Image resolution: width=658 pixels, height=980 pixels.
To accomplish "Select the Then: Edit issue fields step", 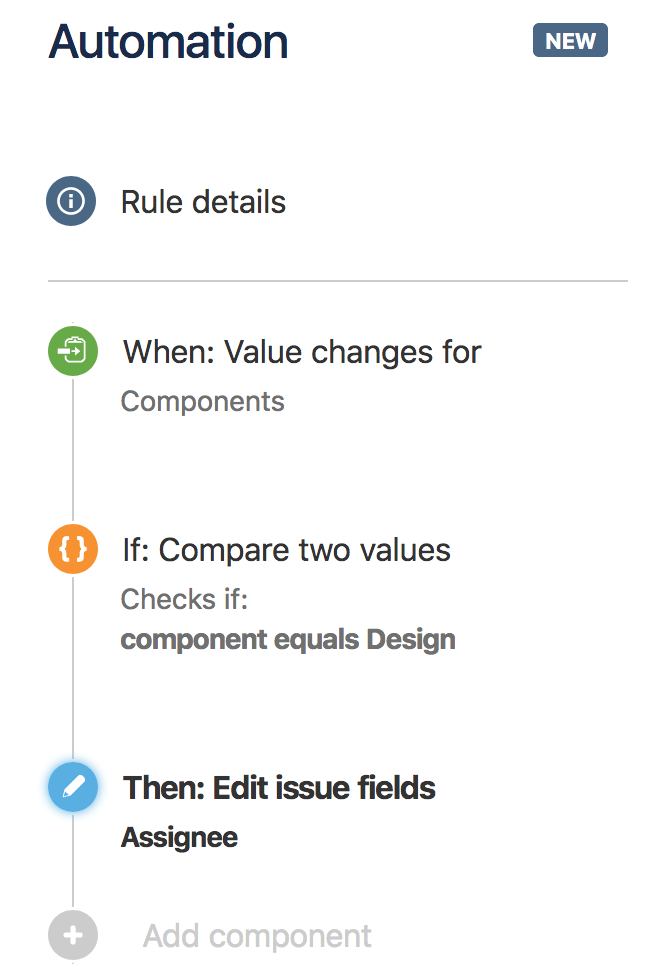I will [280, 787].
